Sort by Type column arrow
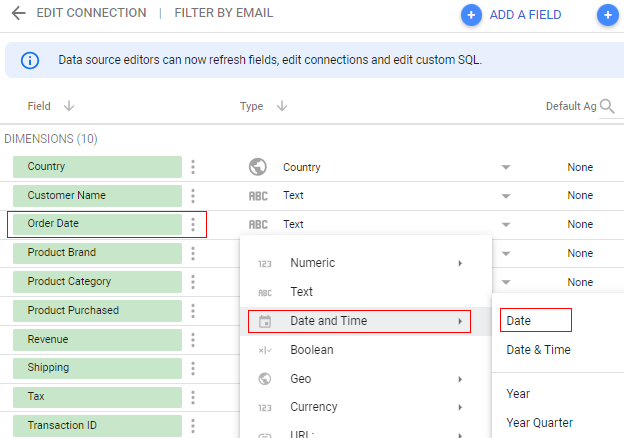This screenshot has width=624, height=438. tap(282, 106)
